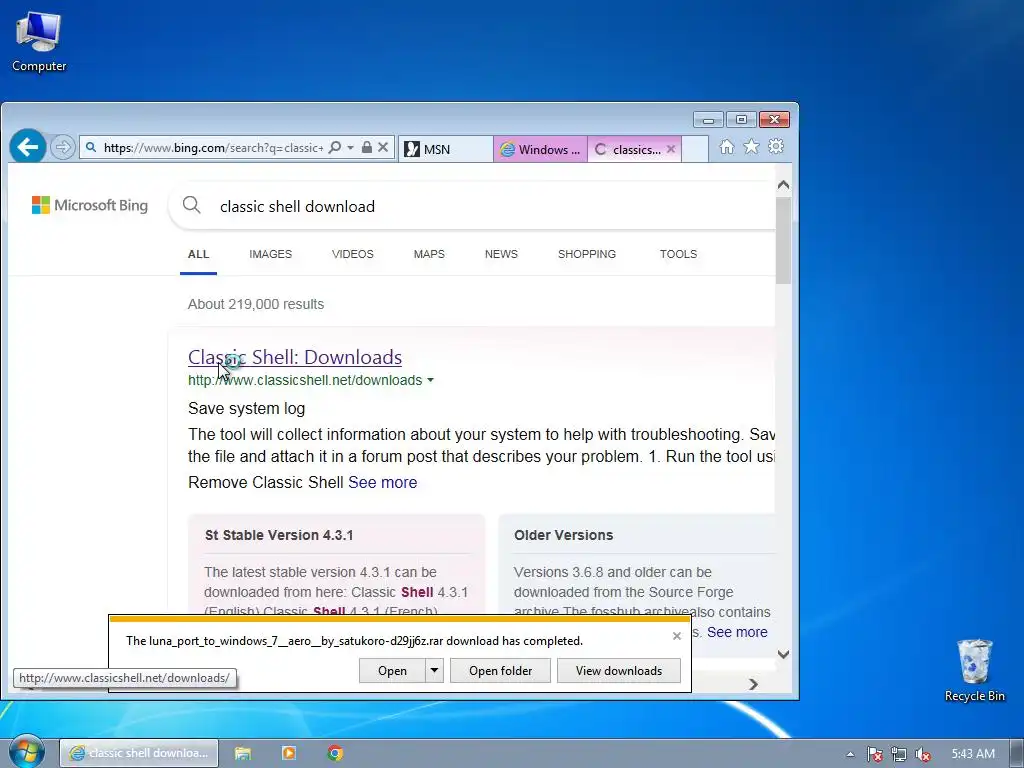Expand the Open button dropdown arrow

click(x=434, y=671)
